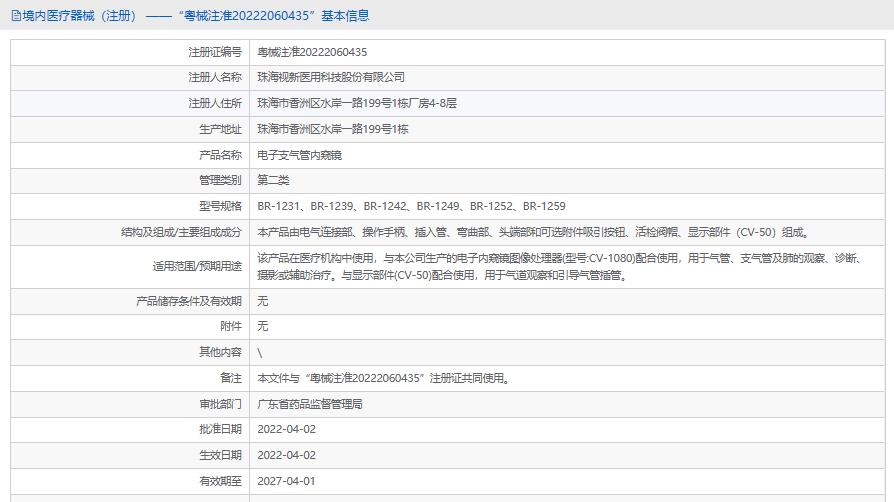Select 无 value in 附件 row
The image size is (894, 502).
pyautogui.click(x=262, y=326)
